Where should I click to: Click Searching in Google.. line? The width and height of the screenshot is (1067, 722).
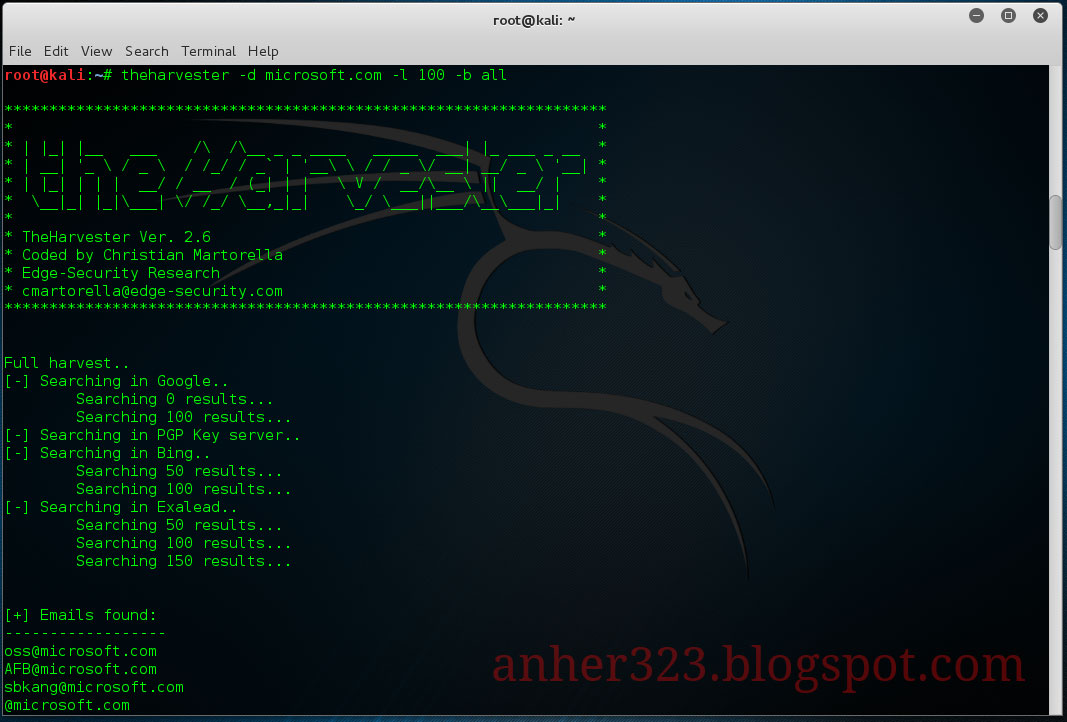click(x=116, y=381)
